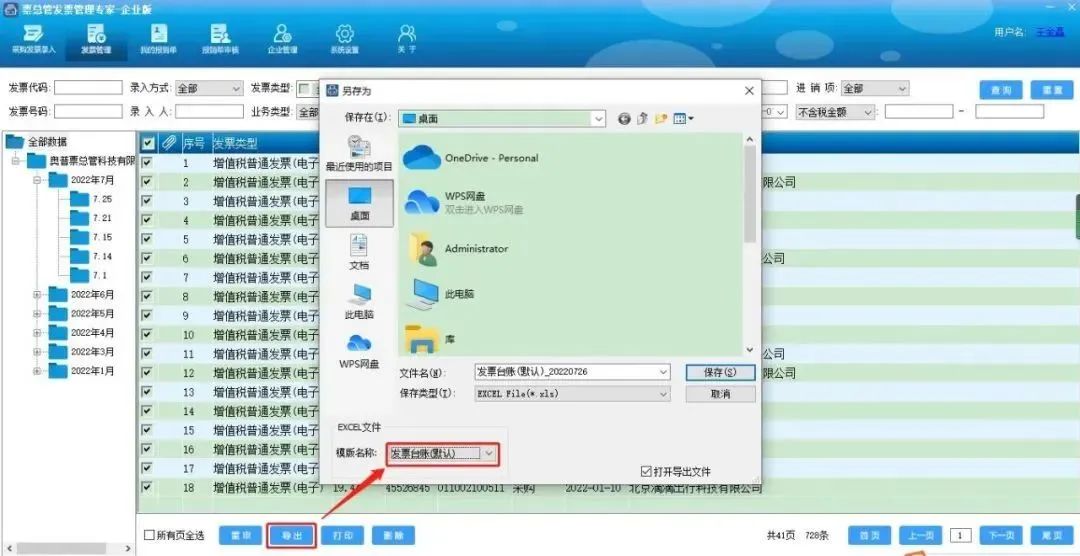The height and width of the screenshot is (556, 1080).
Task: Open the 采购发票录入 toolbar icon
Action: click(33, 38)
